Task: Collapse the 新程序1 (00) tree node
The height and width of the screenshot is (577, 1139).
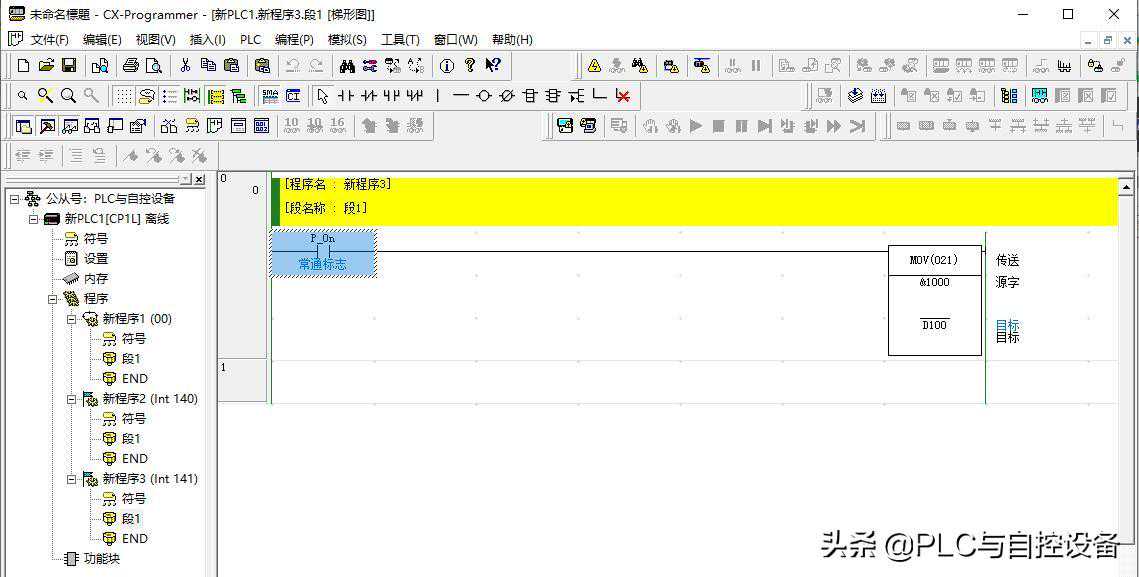Action: pyautogui.click(x=72, y=319)
